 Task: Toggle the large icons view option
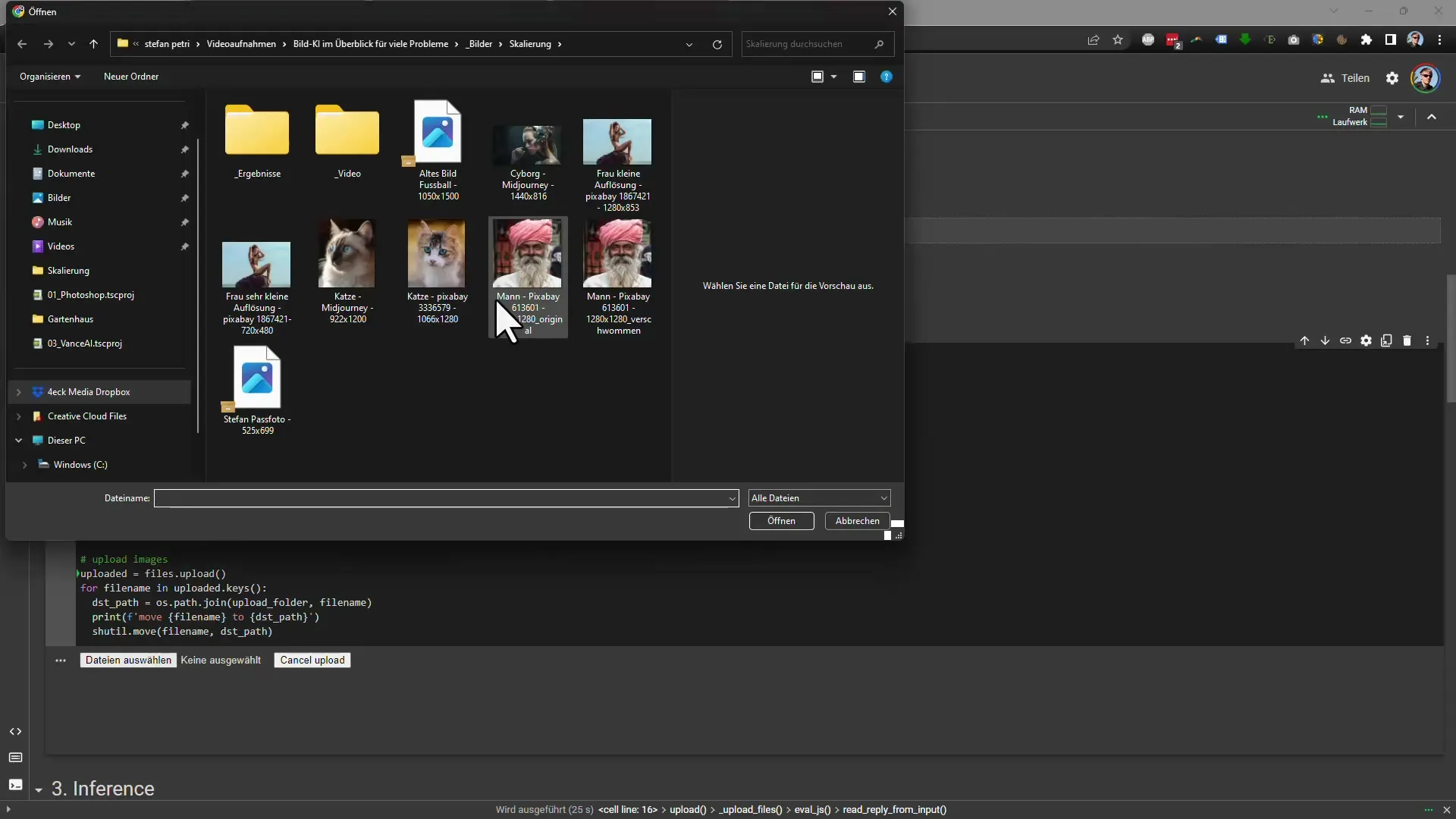[833, 76]
